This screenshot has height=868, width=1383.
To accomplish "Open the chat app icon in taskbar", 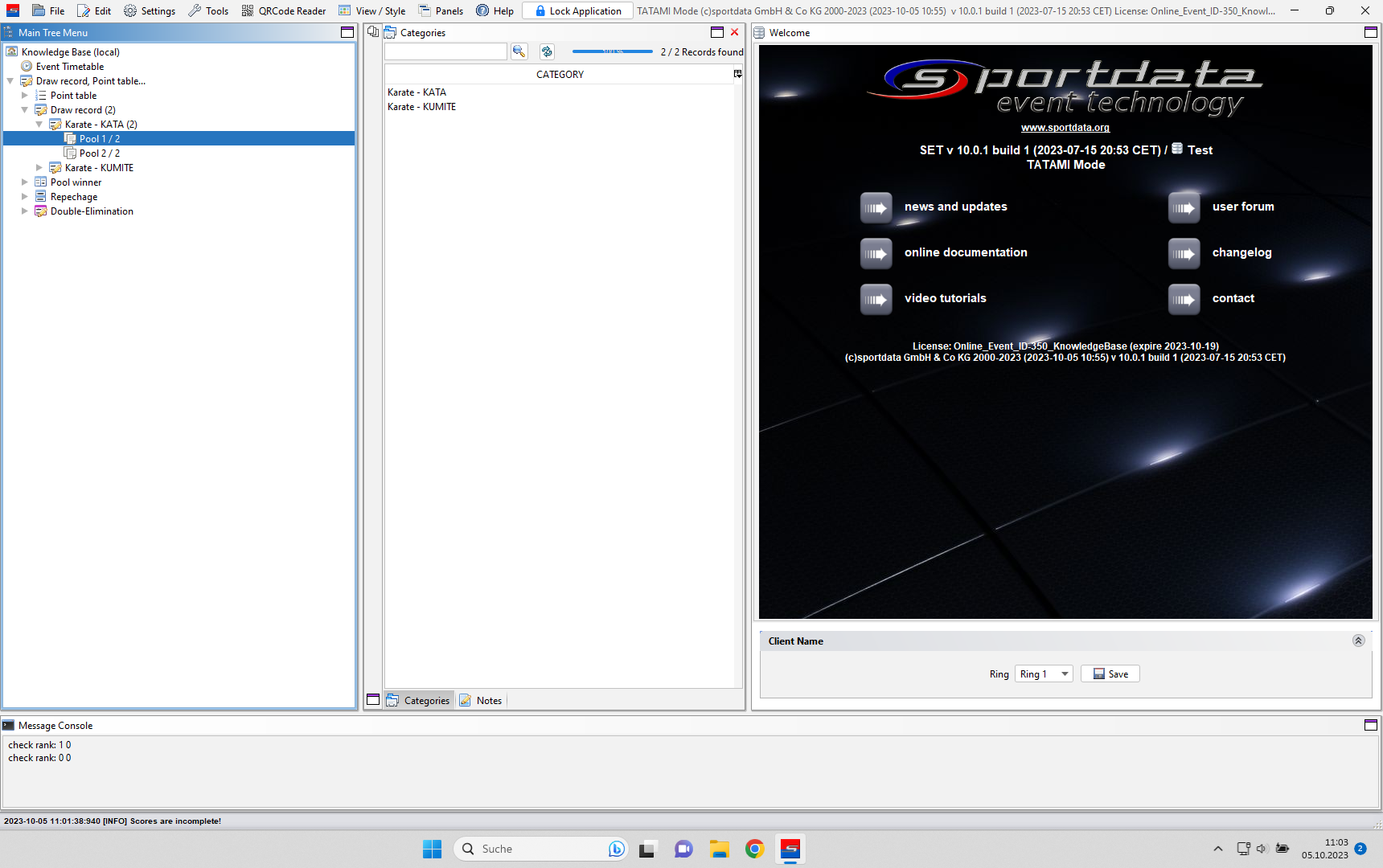I will pos(683,849).
